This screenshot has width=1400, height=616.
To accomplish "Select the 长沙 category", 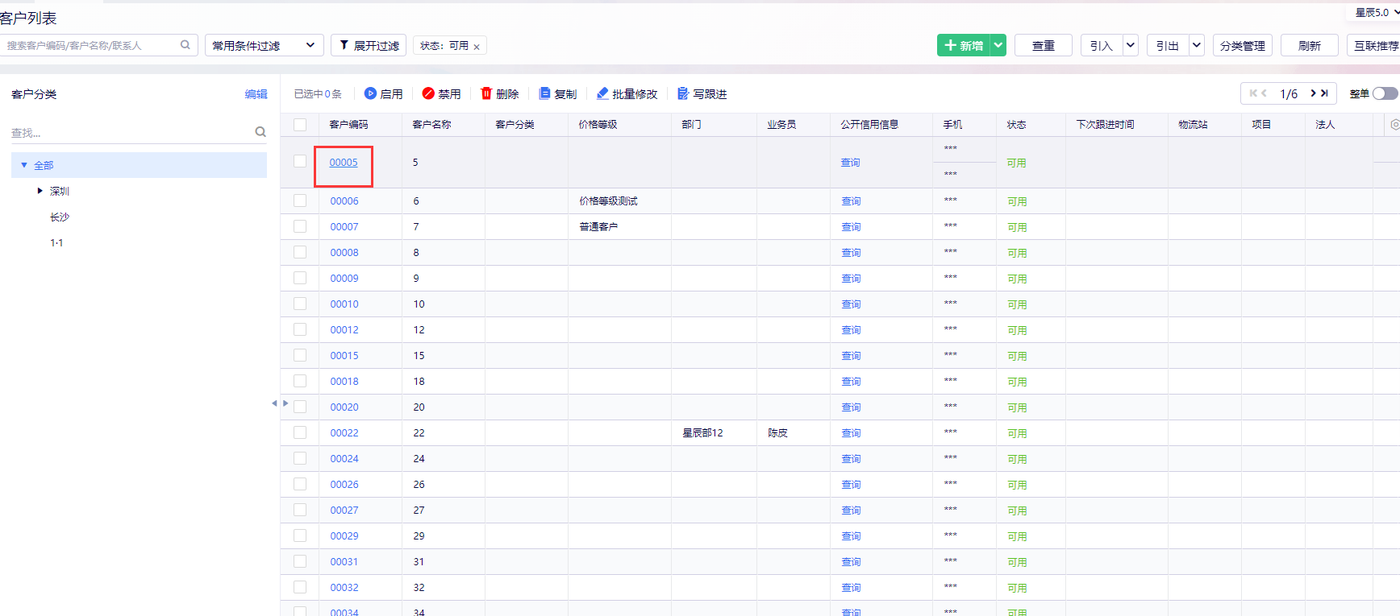I will click(x=59, y=217).
